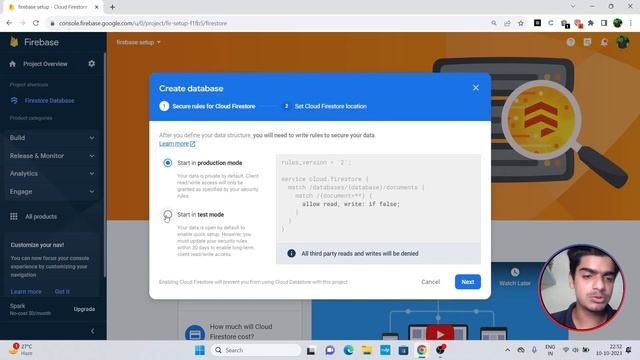The height and width of the screenshot is (360, 640).
Task: Open the Chat app on taskbar
Action: pos(330,350)
